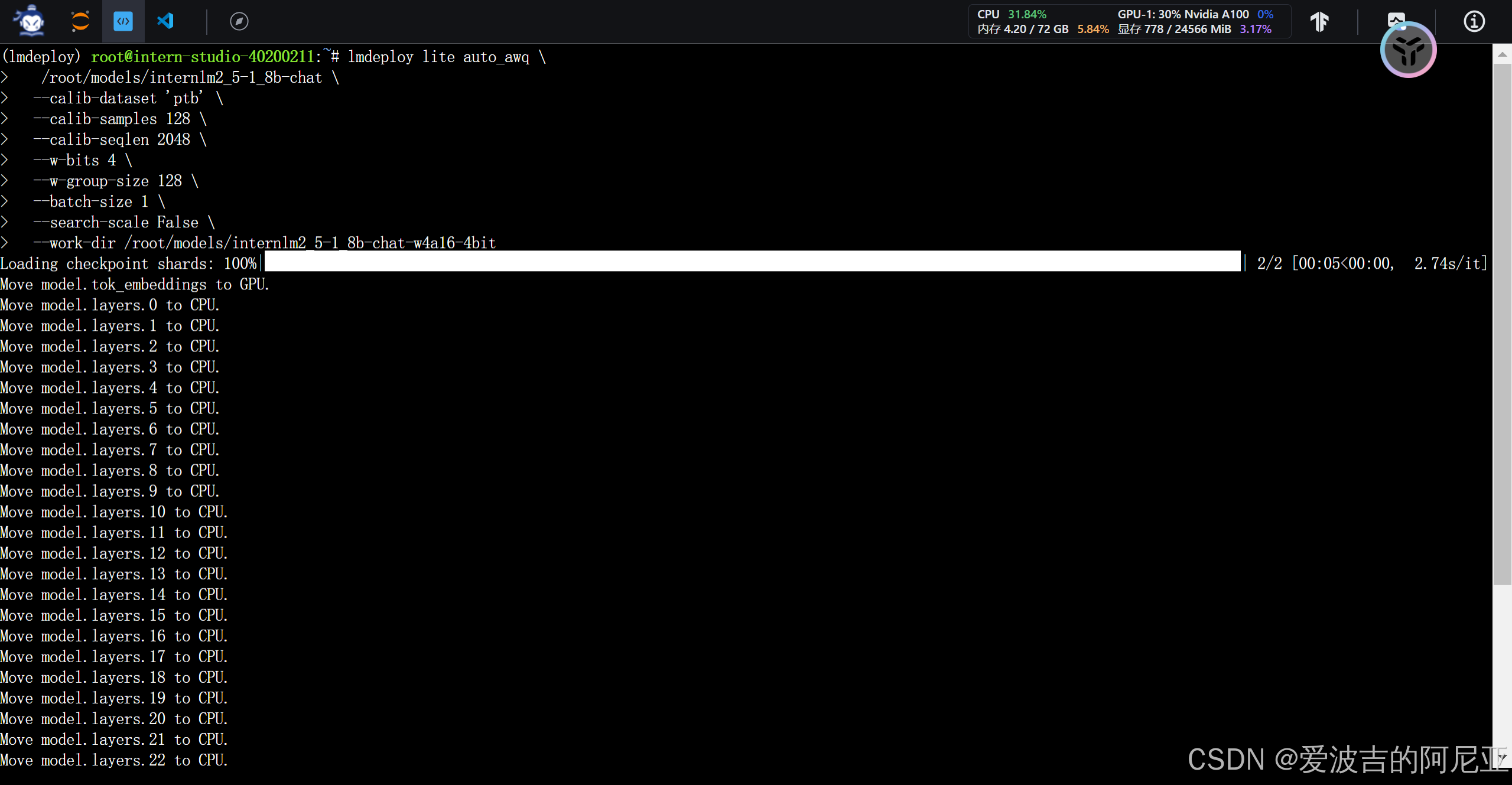The width and height of the screenshot is (1512, 785).
Task: Click the terminal vertical scrollbar thumb
Action: (1502, 325)
